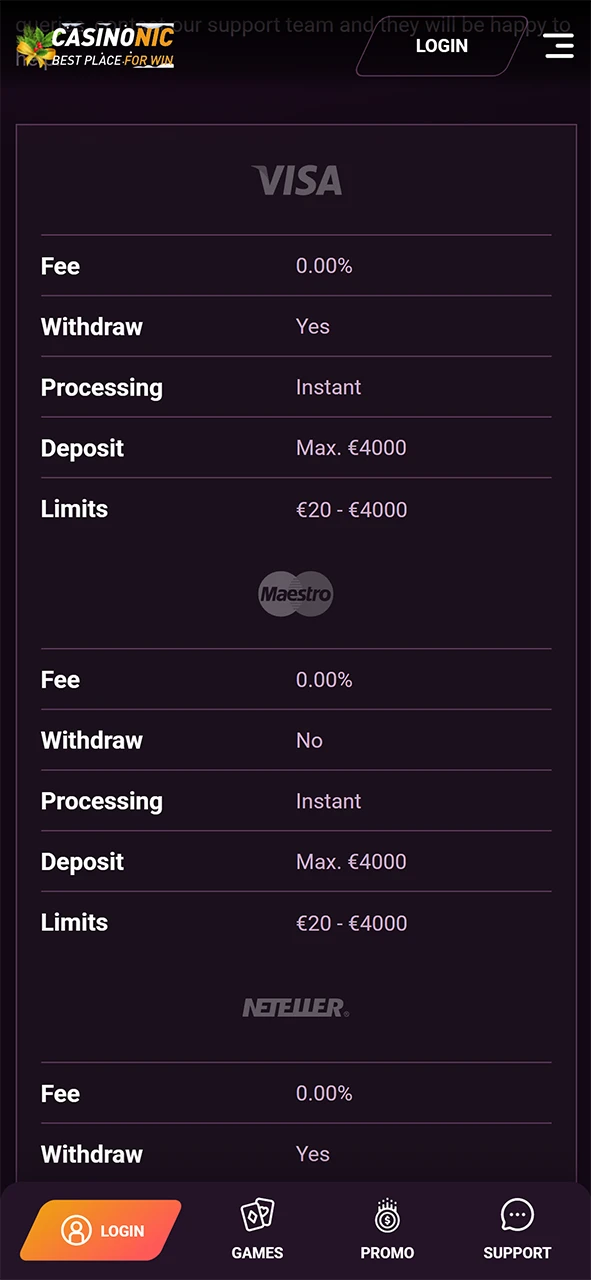Switch to the Games tab in bottom bar

click(257, 1228)
